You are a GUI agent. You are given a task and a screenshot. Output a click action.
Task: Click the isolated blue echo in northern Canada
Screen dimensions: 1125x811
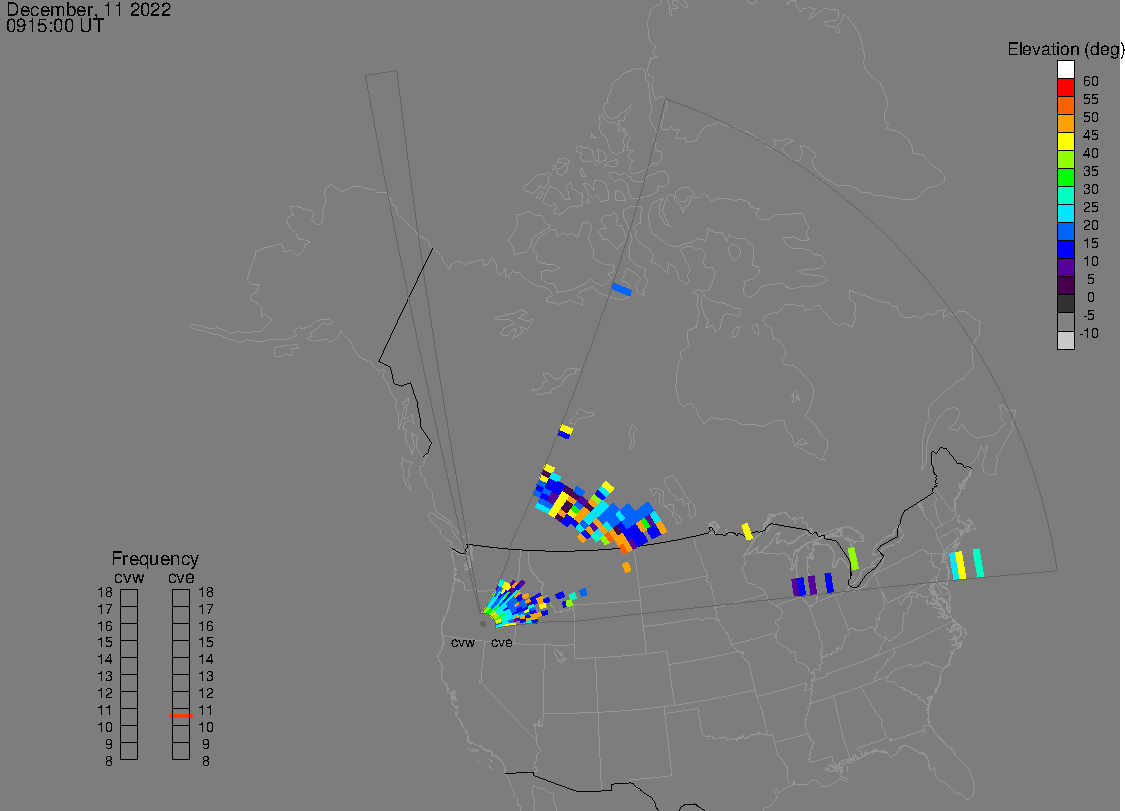(x=621, y=289)
